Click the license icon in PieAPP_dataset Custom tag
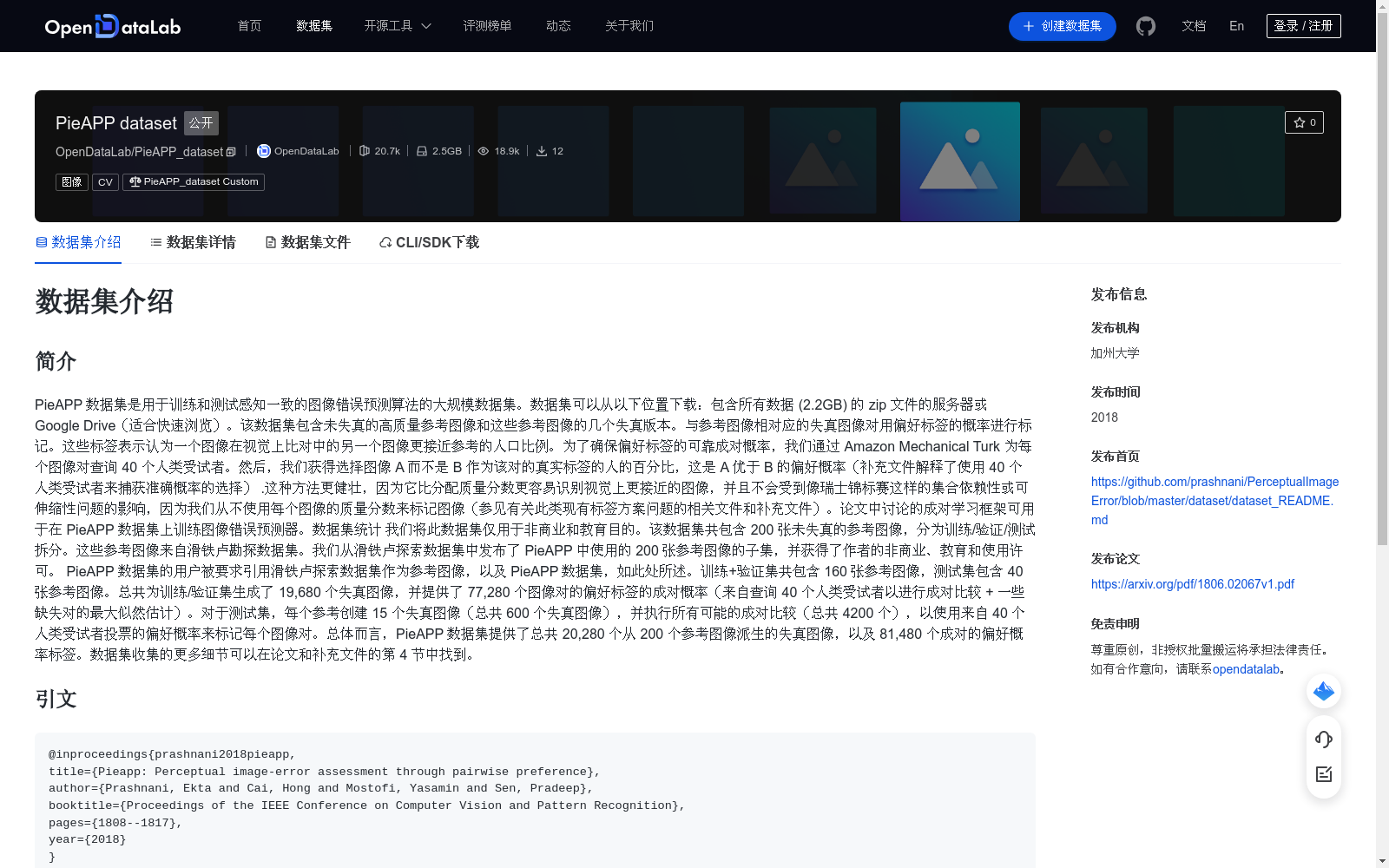Image resolution: width=1389 pixels, height=868 pixels. point(135,181)
